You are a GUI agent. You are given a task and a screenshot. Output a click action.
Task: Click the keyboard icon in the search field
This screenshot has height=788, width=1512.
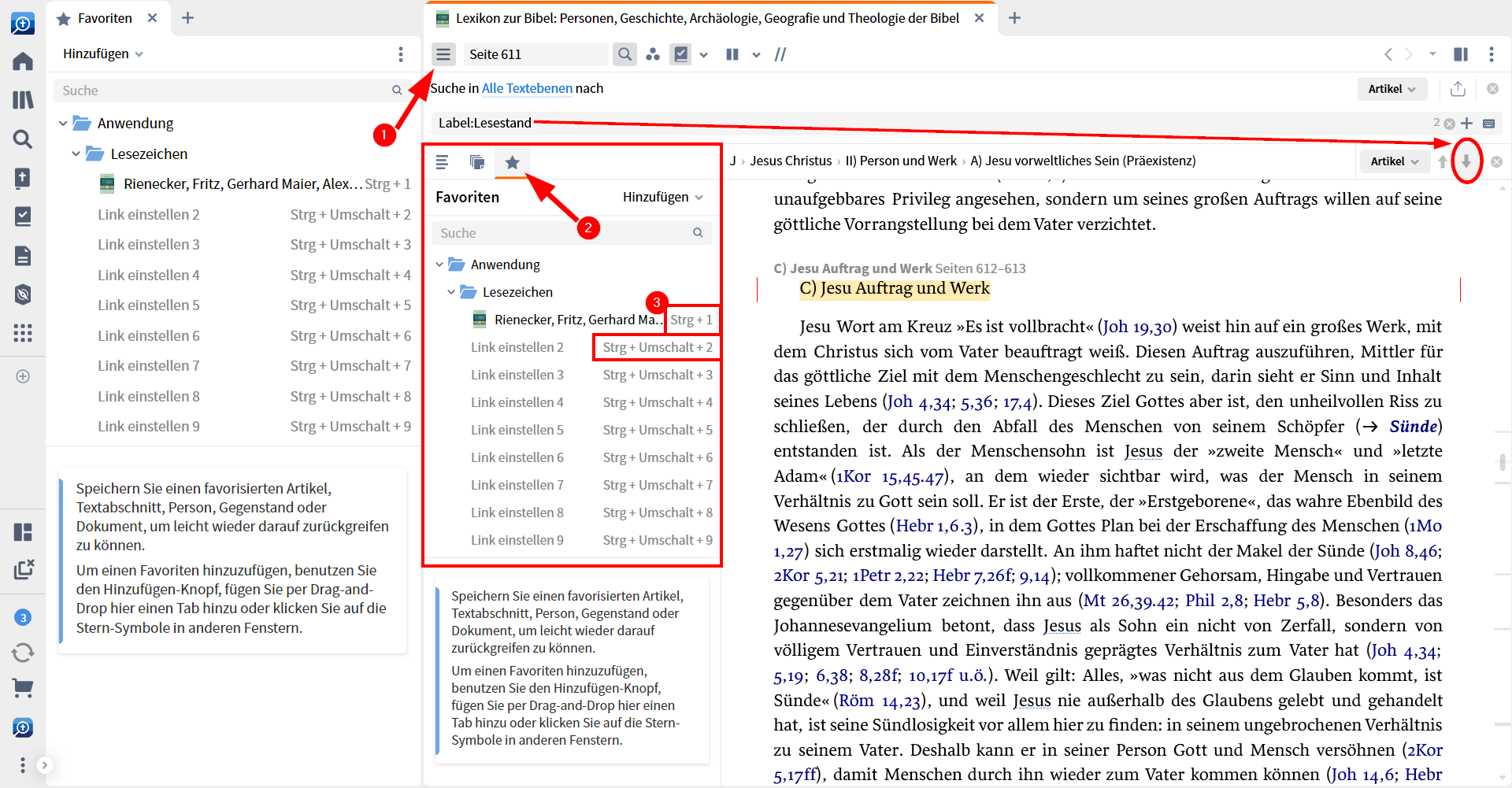(x=1488, y=124)
